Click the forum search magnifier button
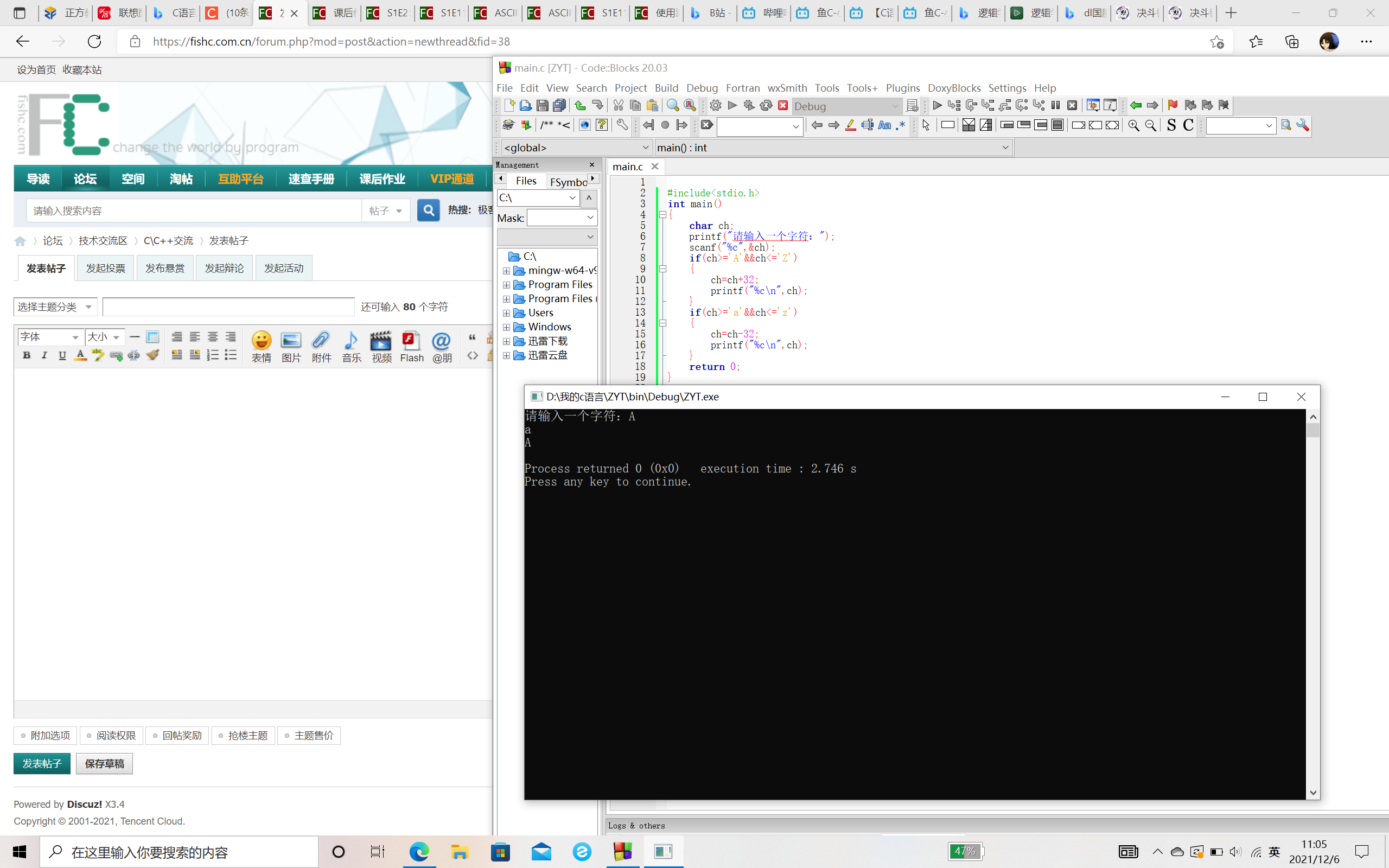 click(x=428, y=210)
